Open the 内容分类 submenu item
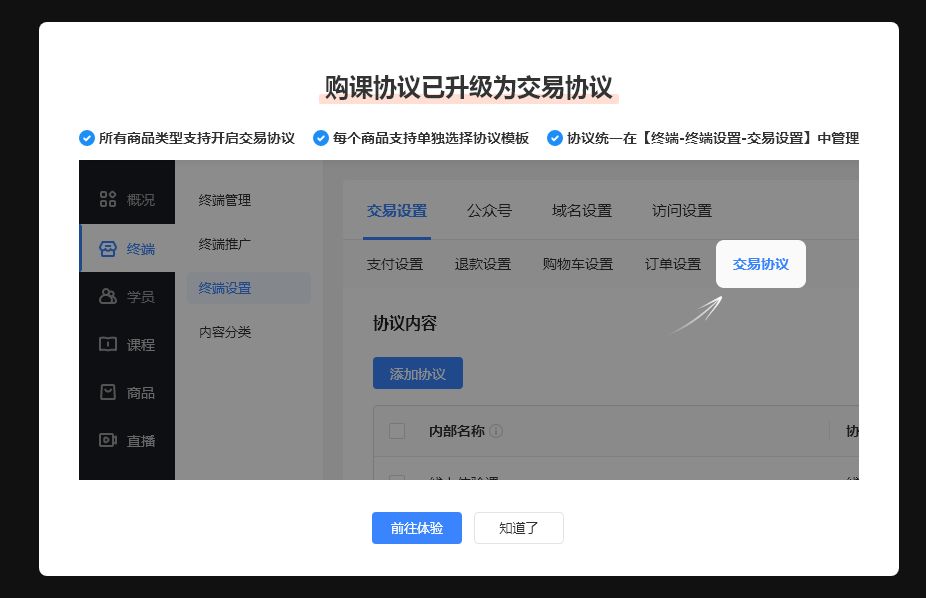Viewport: 926px width, 598px height. point(224,332)
